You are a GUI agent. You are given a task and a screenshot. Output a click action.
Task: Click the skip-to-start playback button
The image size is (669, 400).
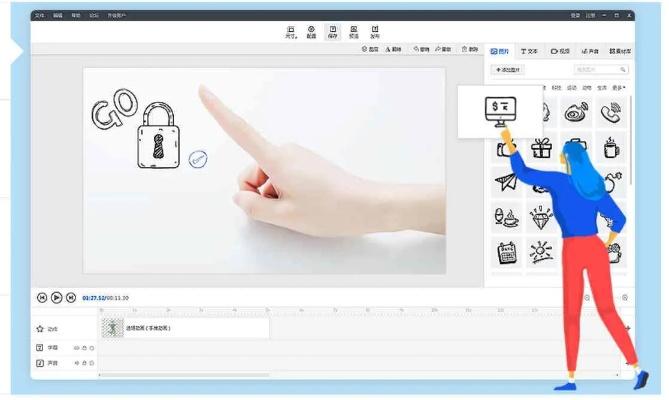[x=42, y=298]
